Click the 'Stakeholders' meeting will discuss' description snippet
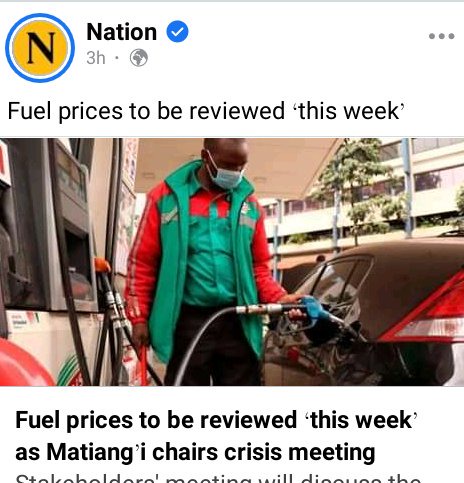This screenshot has height=483, width=464. point(218,478)
